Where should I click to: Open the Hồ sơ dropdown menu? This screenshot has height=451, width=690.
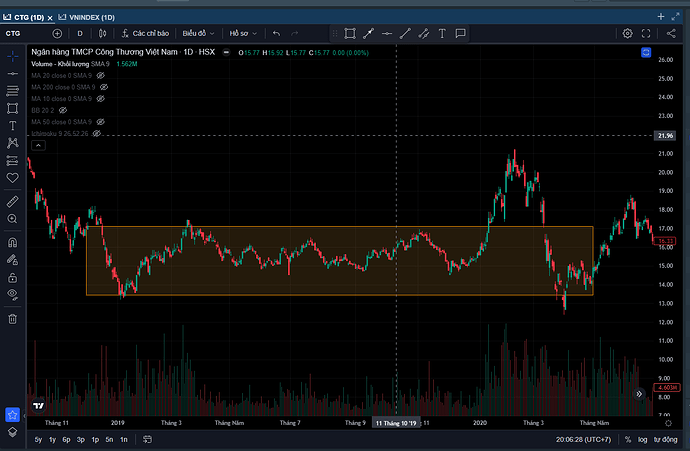click(243, 33)
